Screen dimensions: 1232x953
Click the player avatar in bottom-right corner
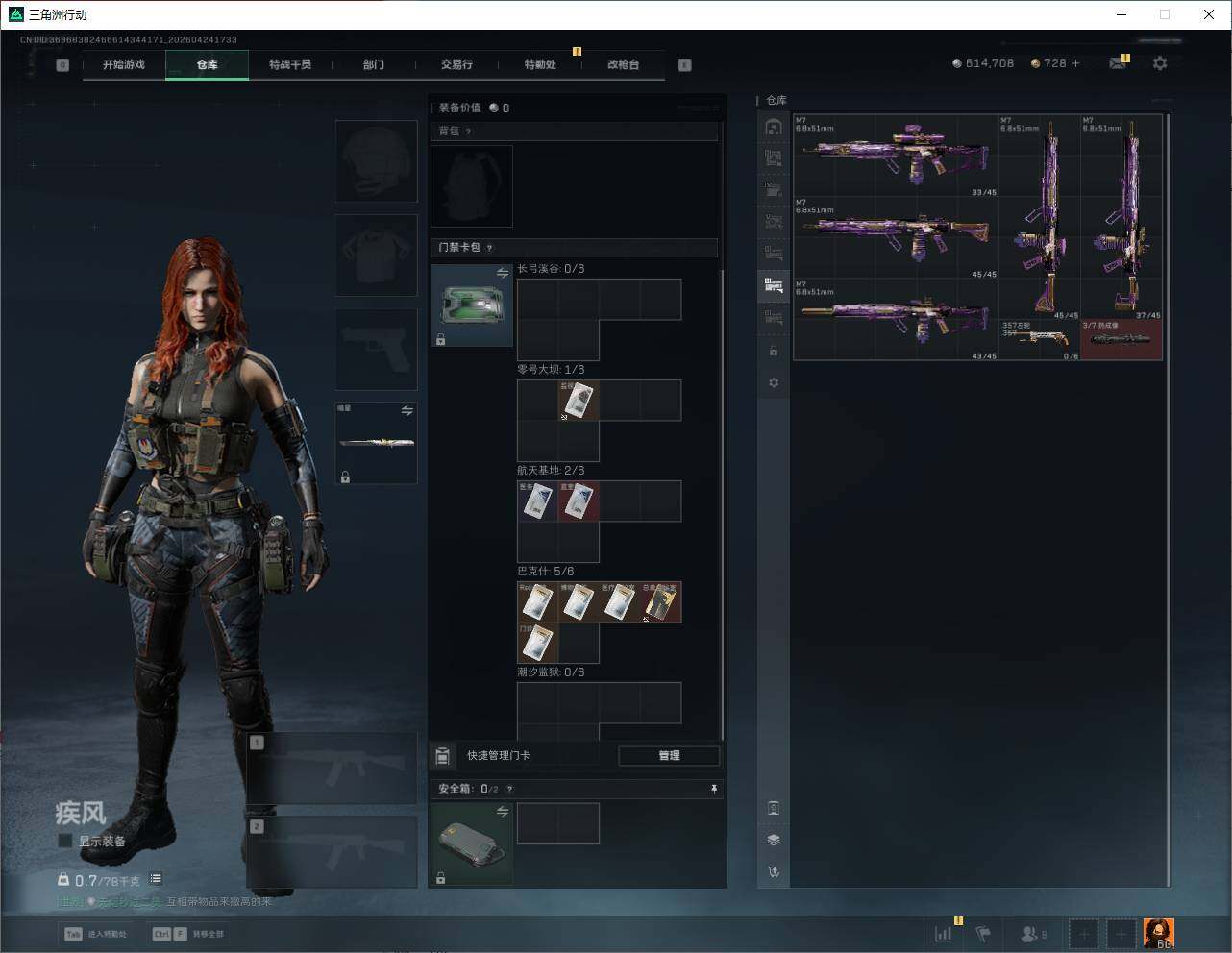click(x=1159, y=933)
